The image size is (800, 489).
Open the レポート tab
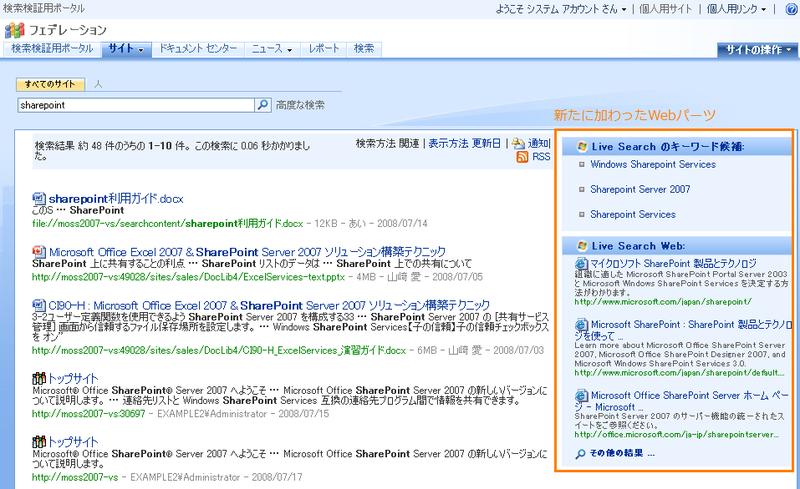[x=323, y=49]
